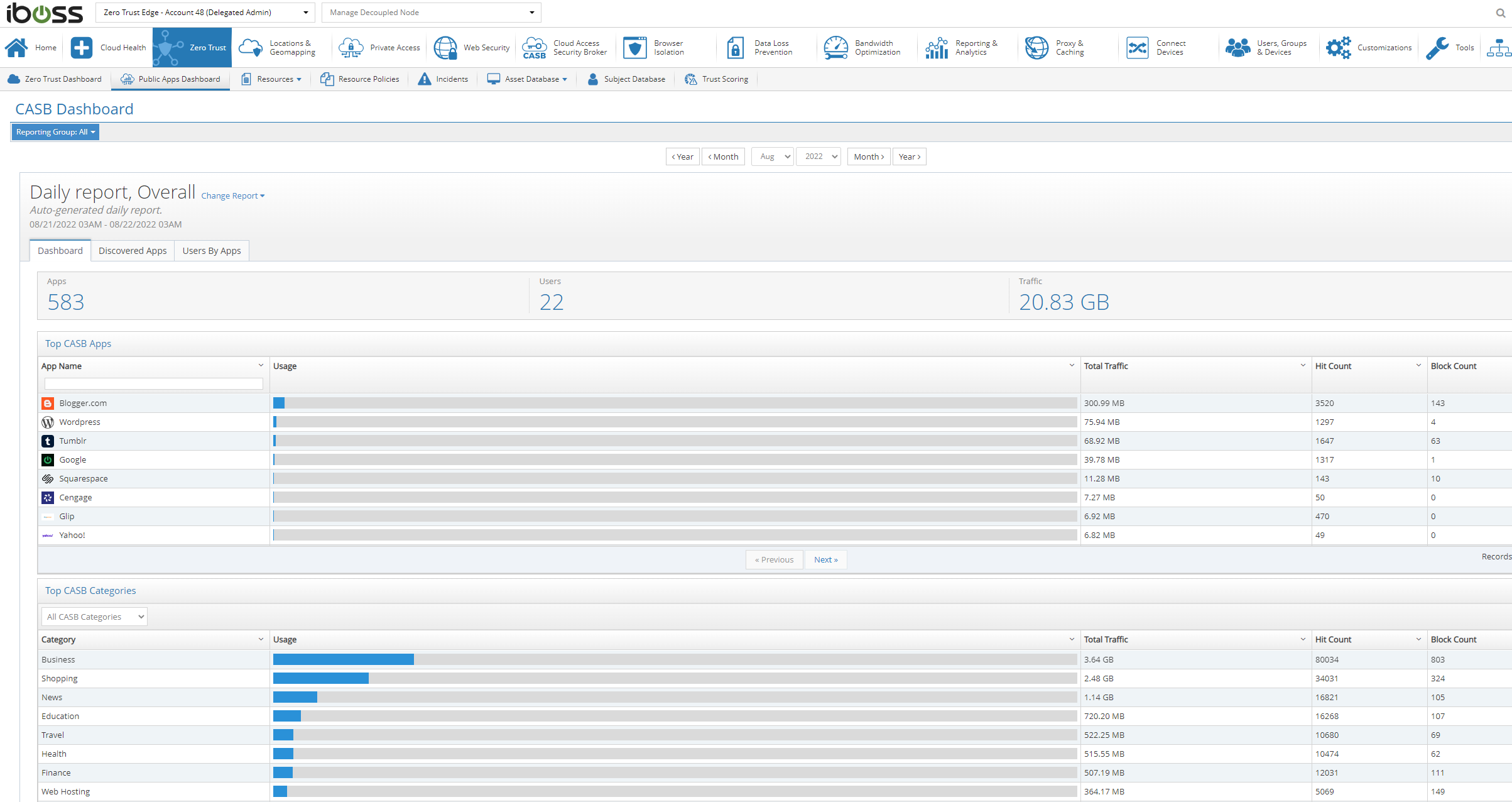The height and width of the screenshot is (802, 1512).
Task: Open Users, Groups & Devices icon
Action: (1238, 48)
